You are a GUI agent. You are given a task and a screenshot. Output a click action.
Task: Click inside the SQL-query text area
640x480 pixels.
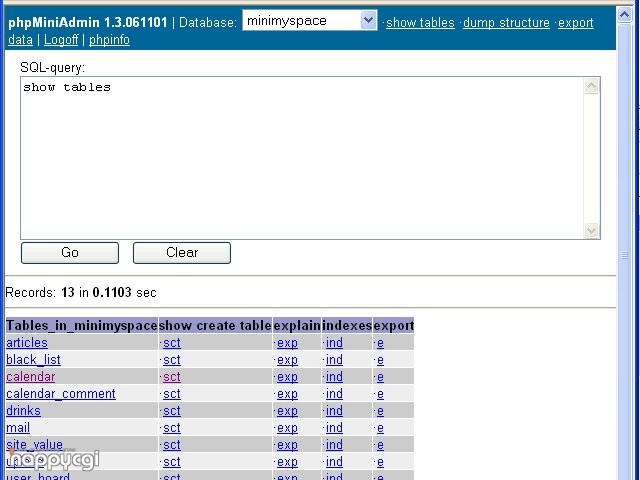(x=302, y=158)
